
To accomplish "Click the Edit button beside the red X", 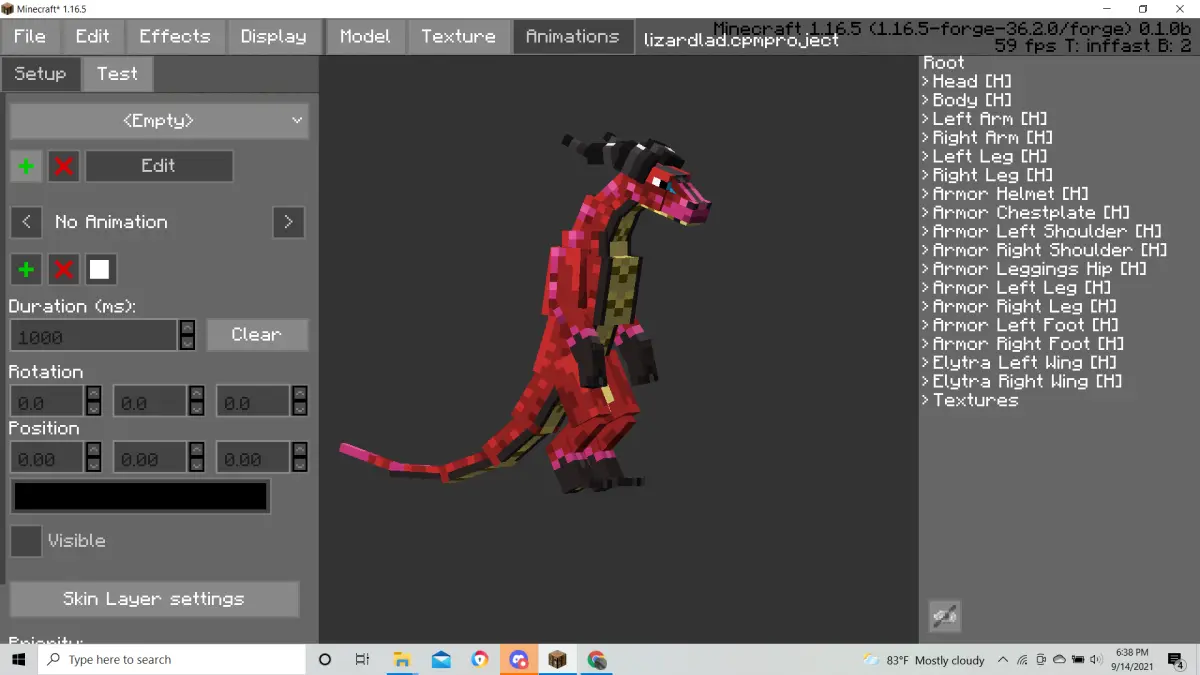I will click(x=159, y=166).
